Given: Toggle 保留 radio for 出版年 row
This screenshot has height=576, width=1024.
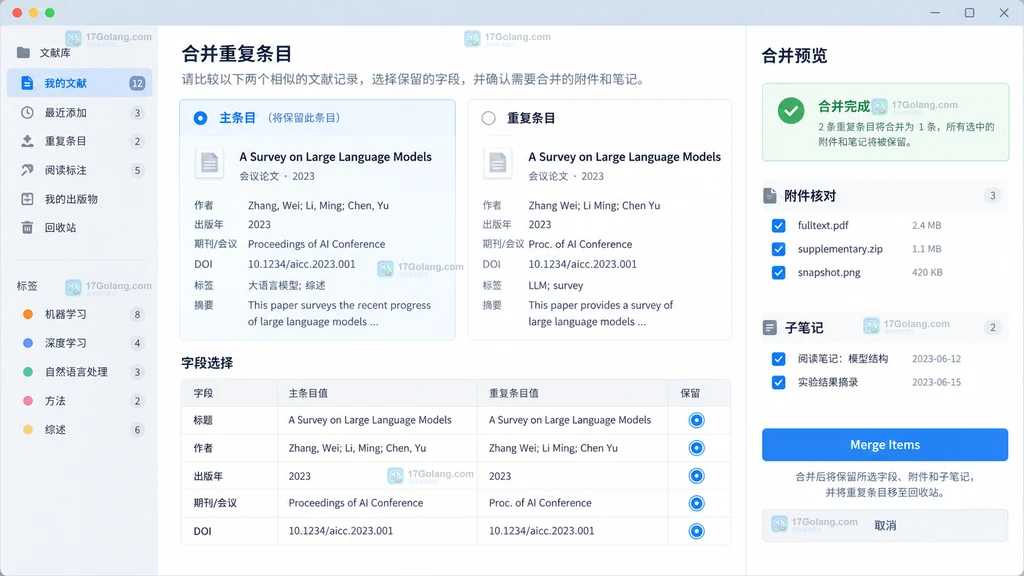Looking at the screenshot, I should point(696,475).
